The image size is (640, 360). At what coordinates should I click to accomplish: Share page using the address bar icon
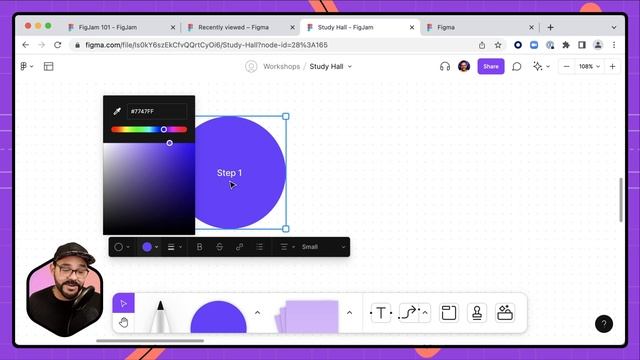482,45
